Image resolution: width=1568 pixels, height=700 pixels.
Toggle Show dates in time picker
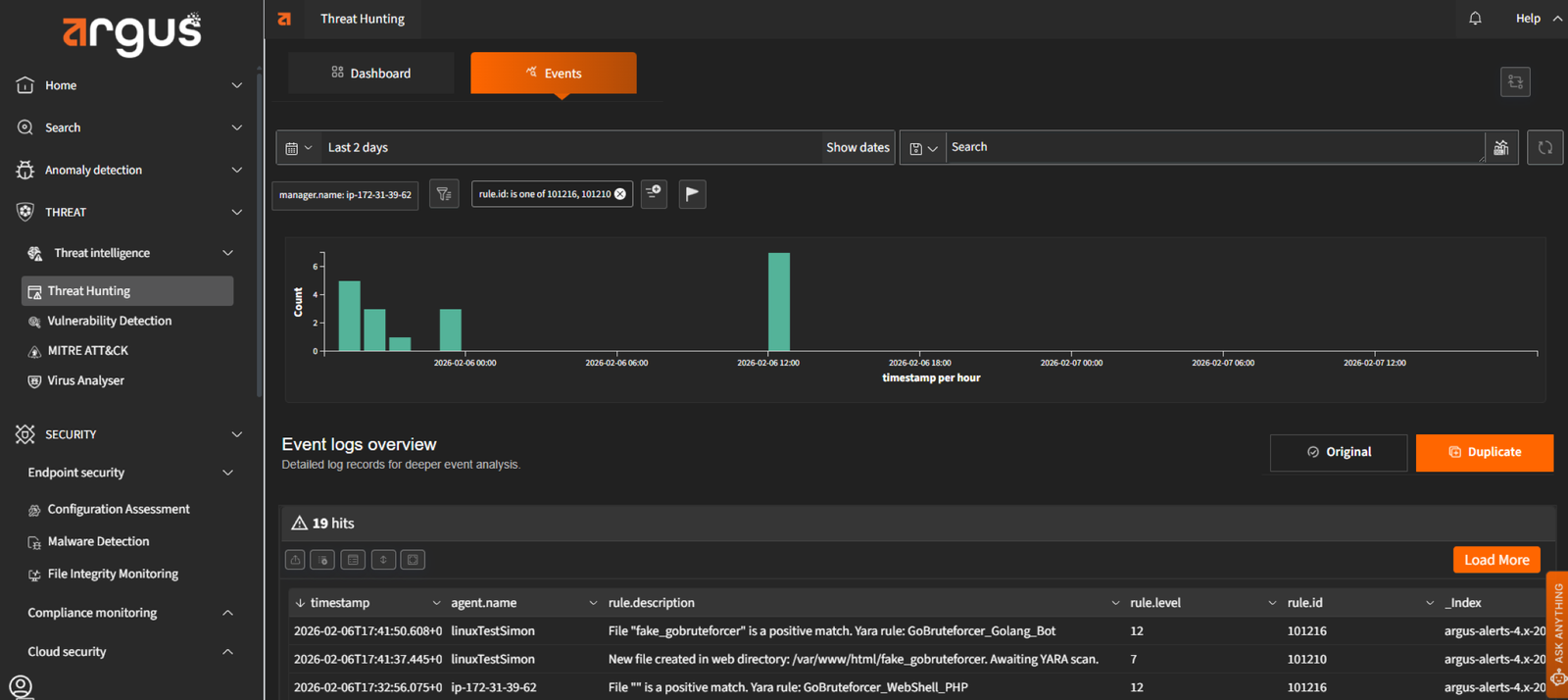857,148
